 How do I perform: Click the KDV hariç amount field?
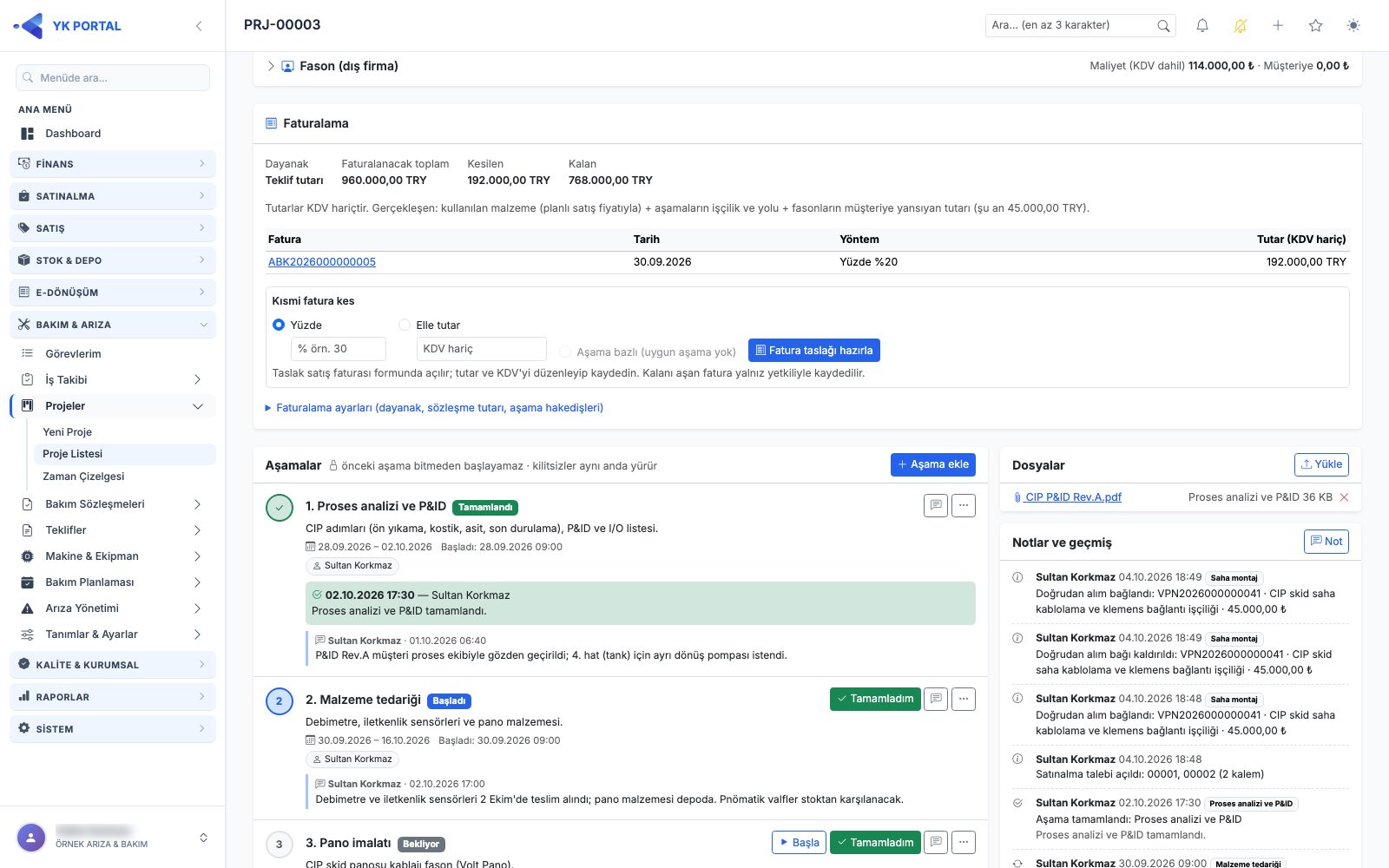pos(481,349)
